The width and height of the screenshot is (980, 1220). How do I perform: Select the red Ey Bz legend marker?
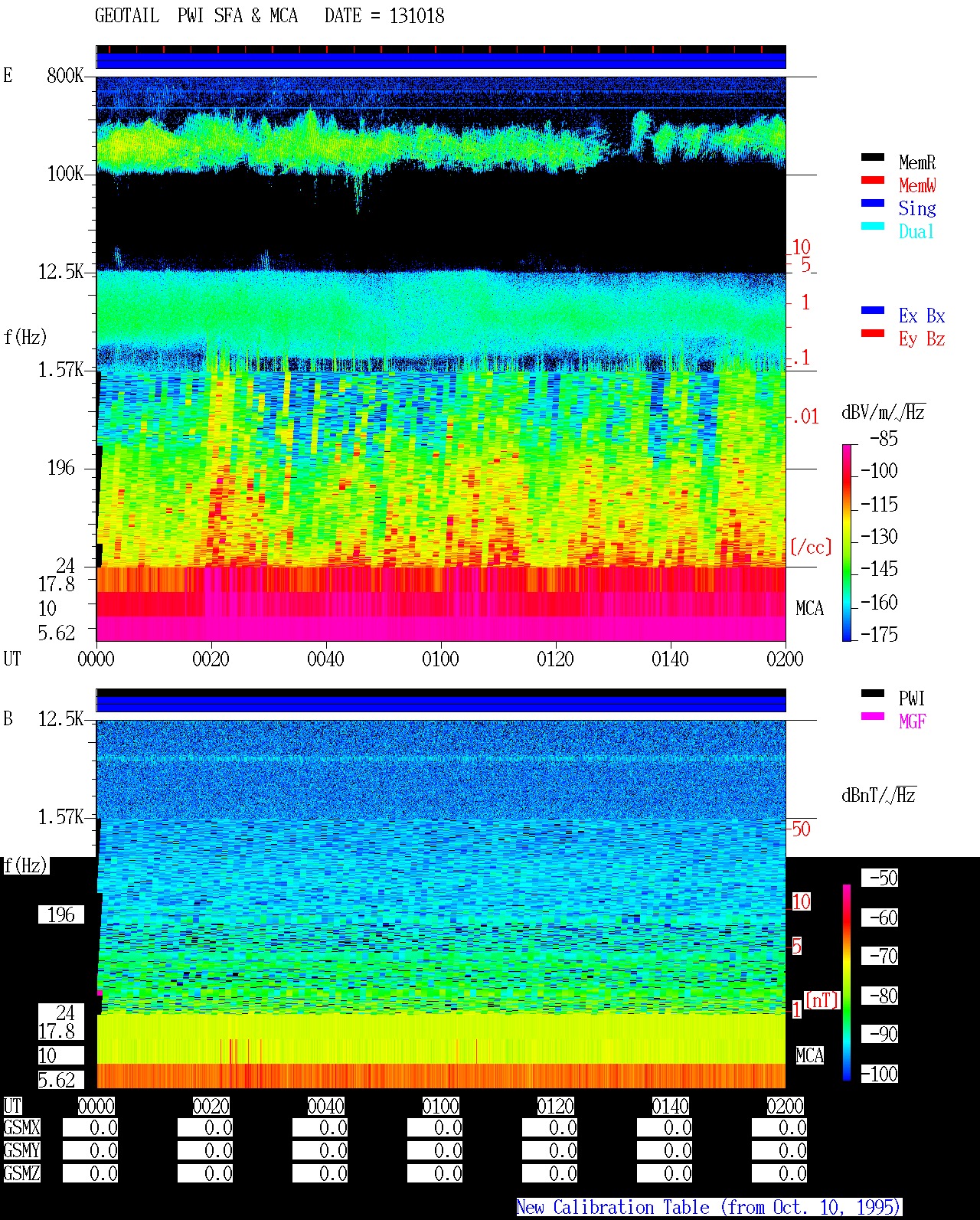873,334
